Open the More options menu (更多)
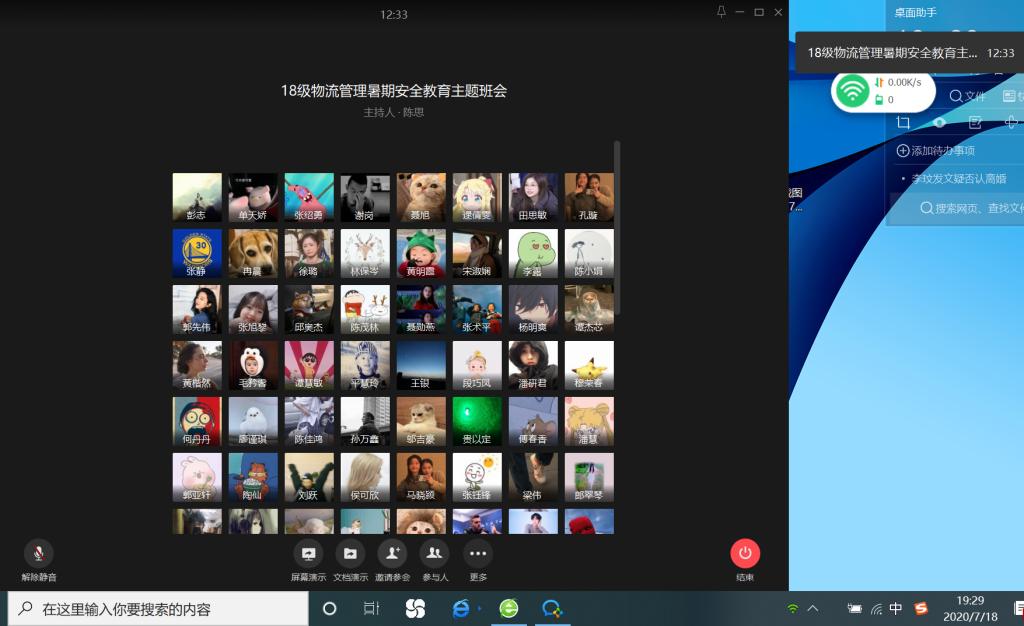Screen dimensions: 1024x626 click(478, 553)
